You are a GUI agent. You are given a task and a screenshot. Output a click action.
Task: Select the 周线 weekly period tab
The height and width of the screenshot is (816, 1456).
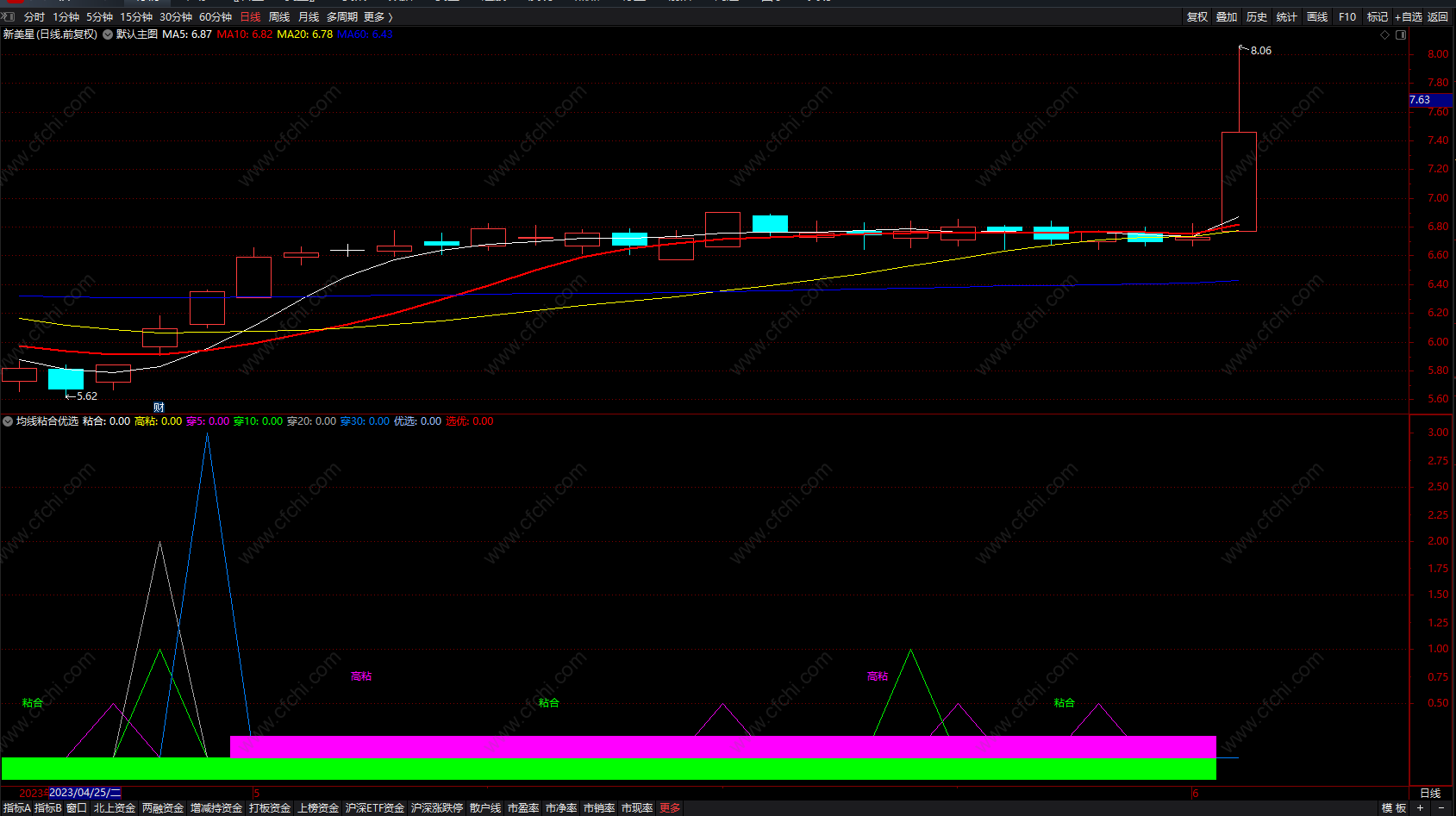279,17
